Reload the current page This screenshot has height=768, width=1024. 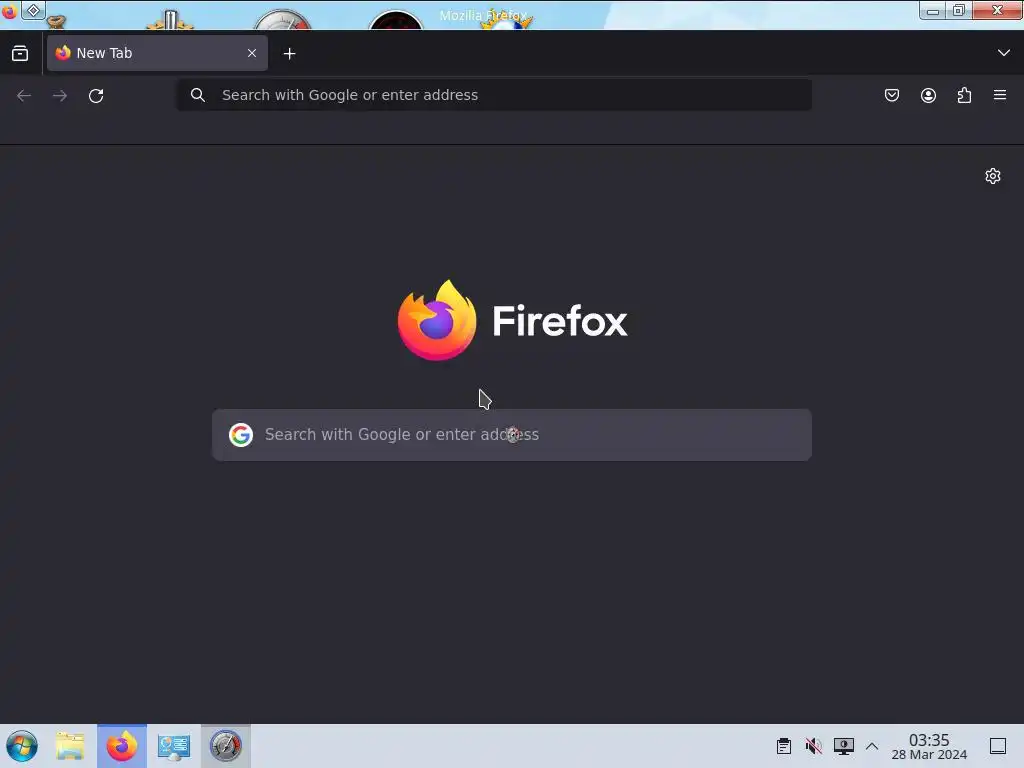pyautogui.click(x=96, y=95)
